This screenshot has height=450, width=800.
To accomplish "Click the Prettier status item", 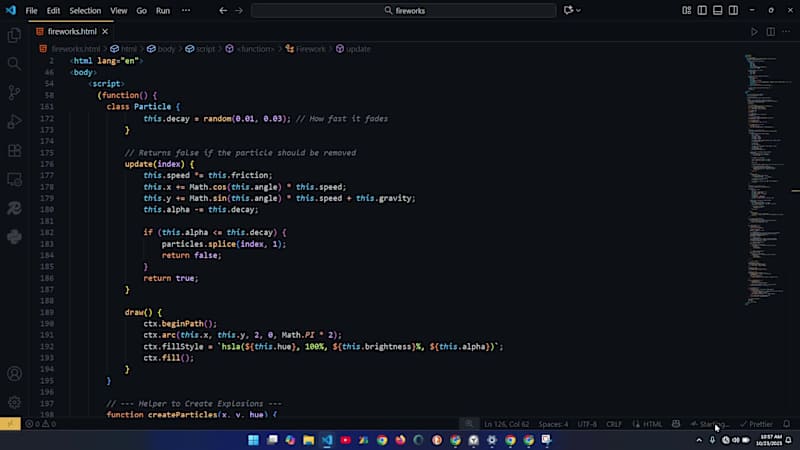I will pos(757,424).
